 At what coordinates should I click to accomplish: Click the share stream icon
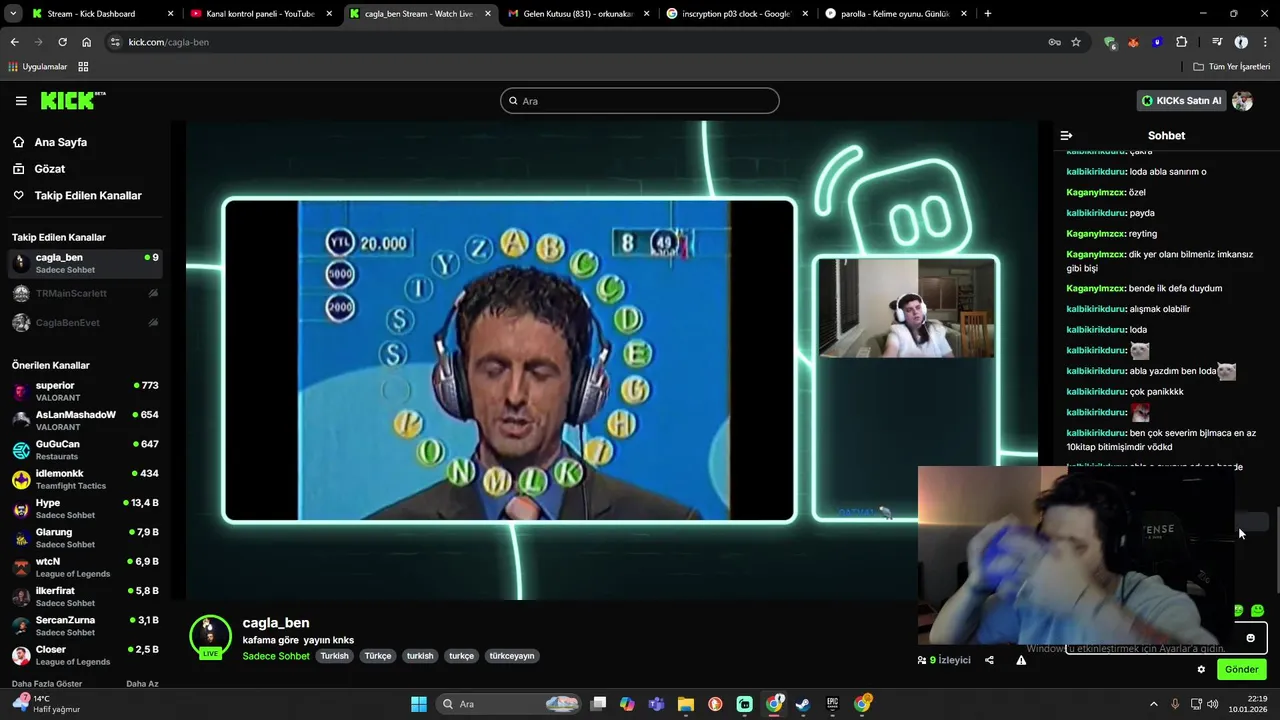click(989, 660)
